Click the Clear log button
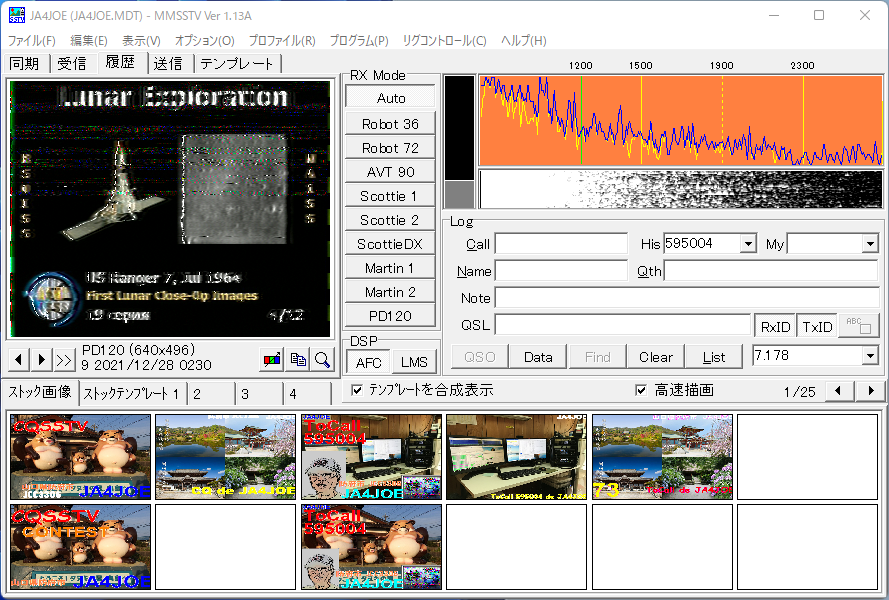The width and height of the screenshot is (889, 600). 655,357
